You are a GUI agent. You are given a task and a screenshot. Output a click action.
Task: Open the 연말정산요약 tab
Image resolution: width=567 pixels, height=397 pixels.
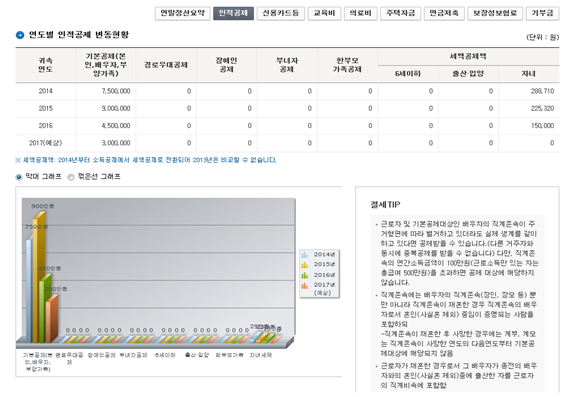[183, 13]
